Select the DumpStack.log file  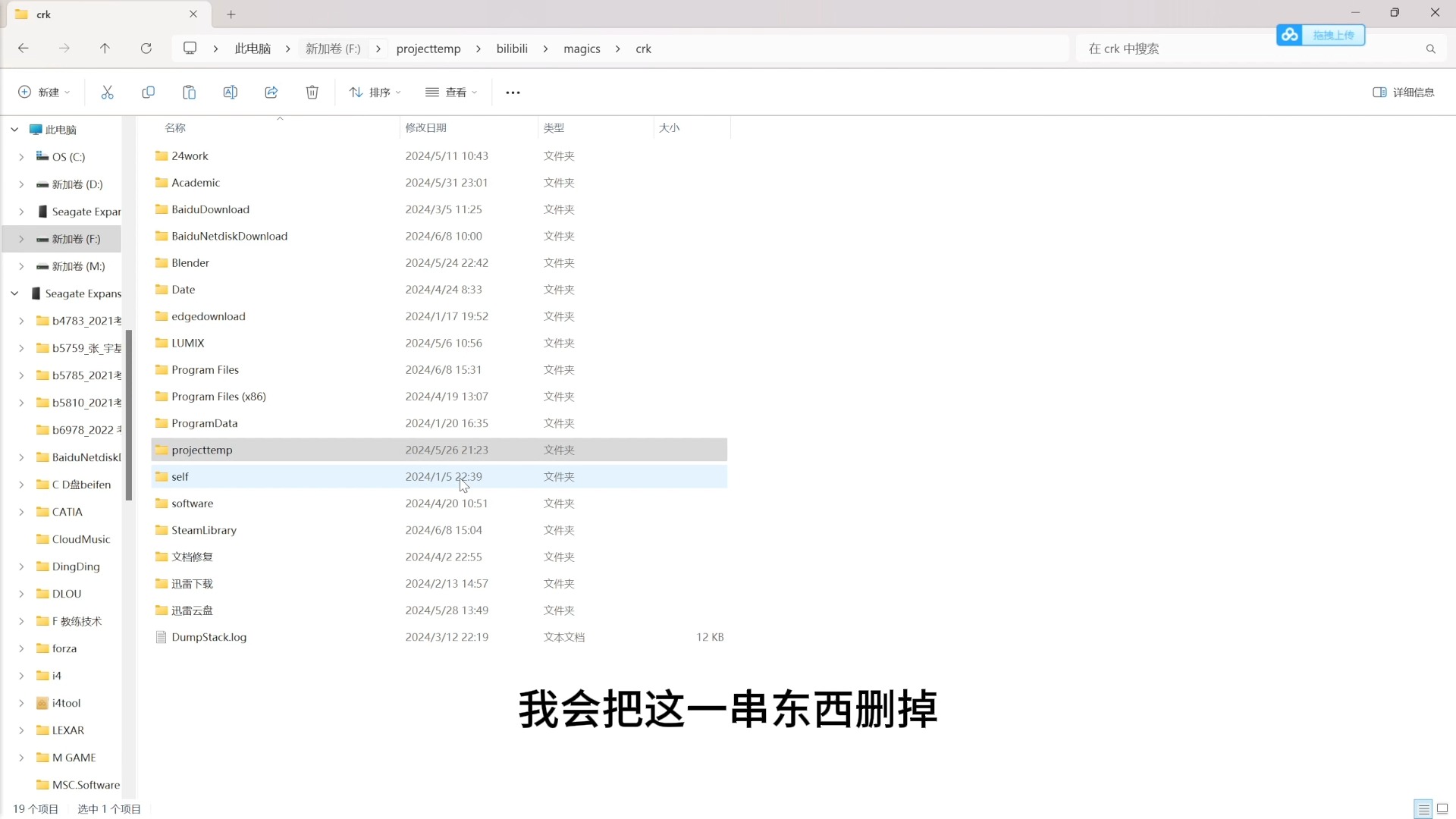tap(439, 637)
